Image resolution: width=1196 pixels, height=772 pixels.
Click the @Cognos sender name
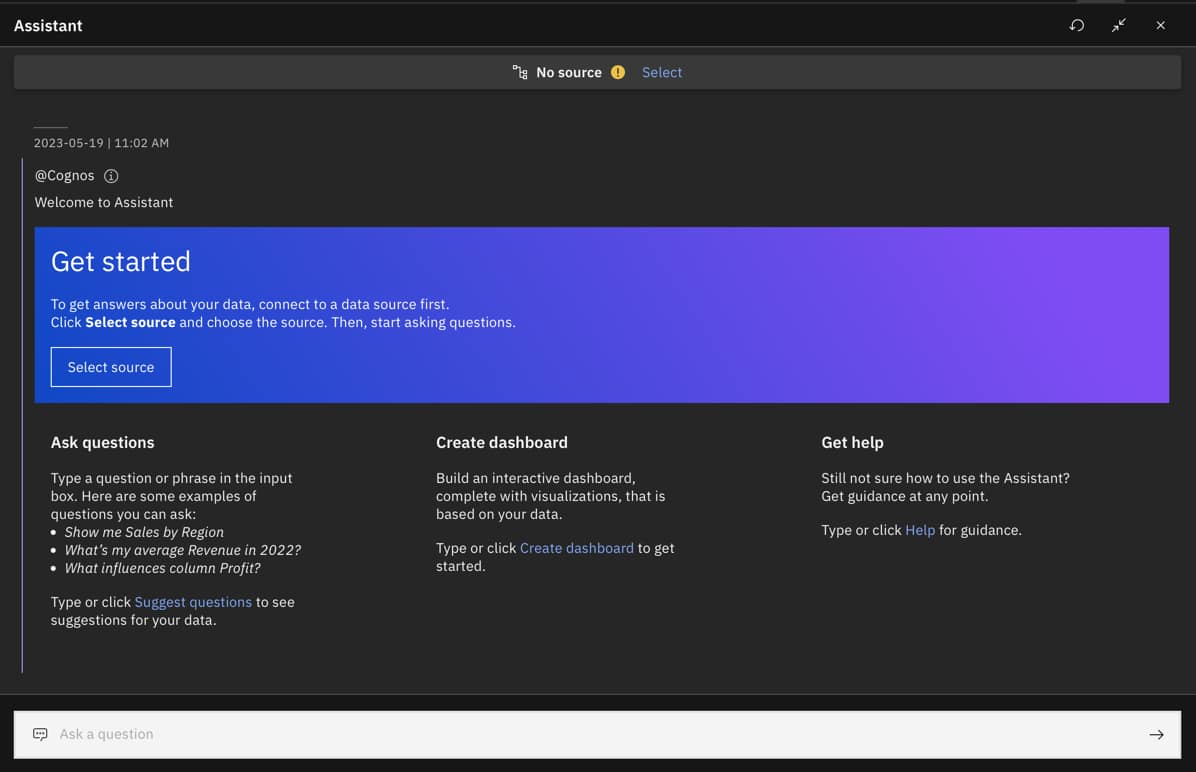pos(64,176)
